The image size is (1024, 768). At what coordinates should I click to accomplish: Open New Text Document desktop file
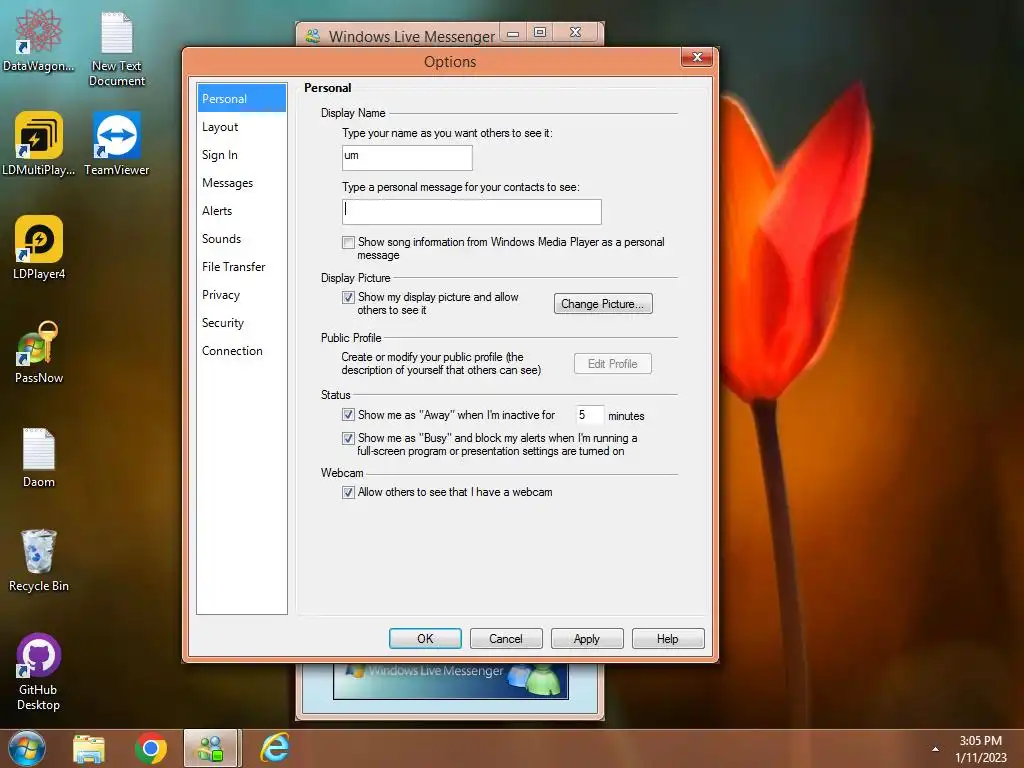click(117, 48)
